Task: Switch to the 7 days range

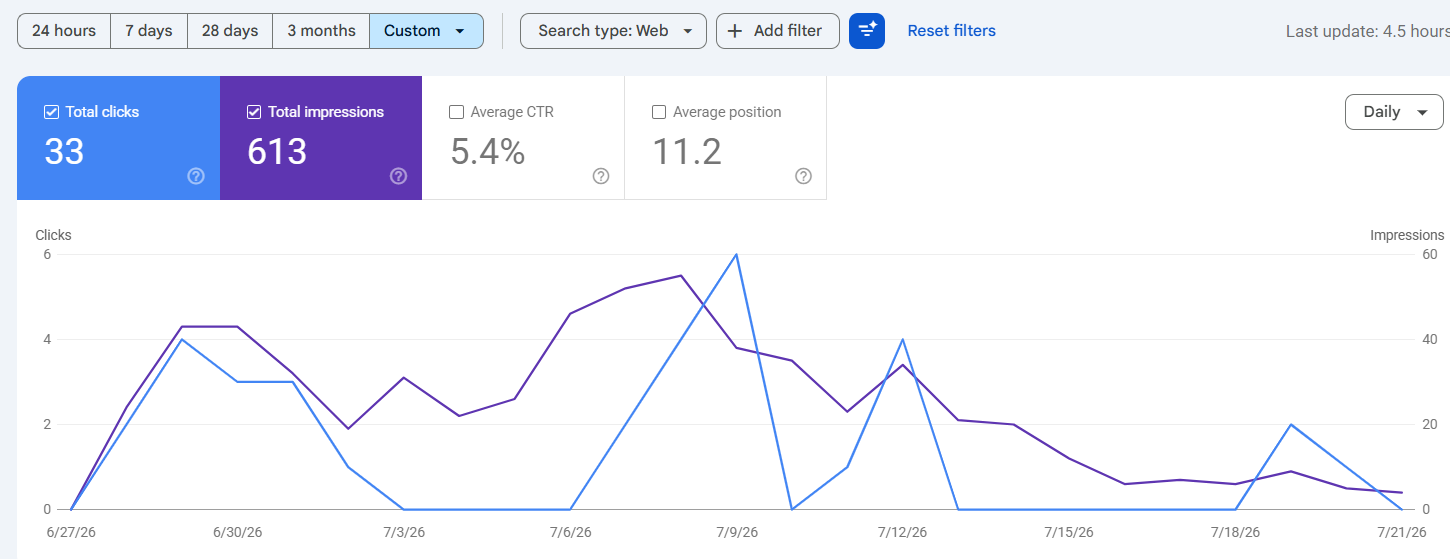Action: pyautogui.click(x=149, y=31)
